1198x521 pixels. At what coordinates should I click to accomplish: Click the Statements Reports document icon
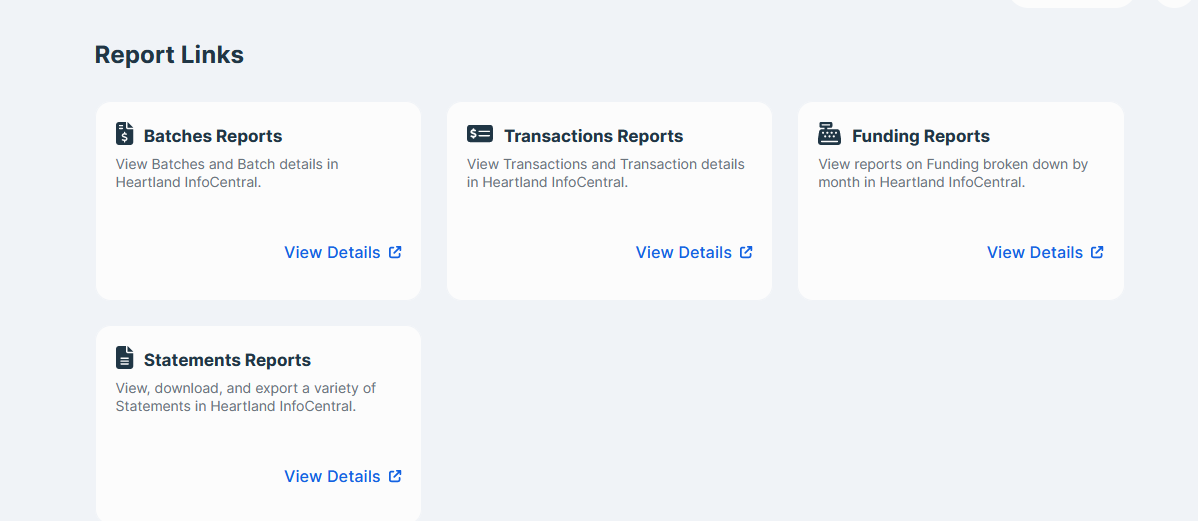point(125,358)
